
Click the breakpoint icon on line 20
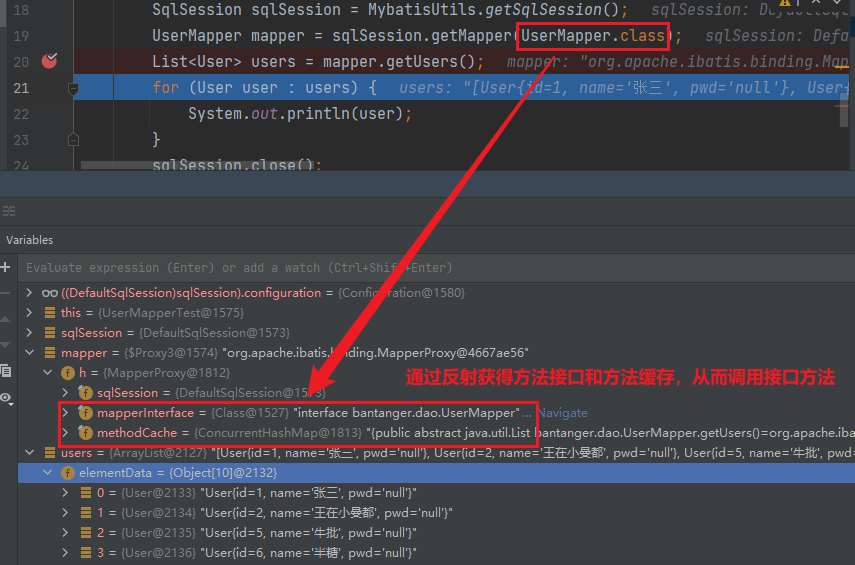point(49,61)
